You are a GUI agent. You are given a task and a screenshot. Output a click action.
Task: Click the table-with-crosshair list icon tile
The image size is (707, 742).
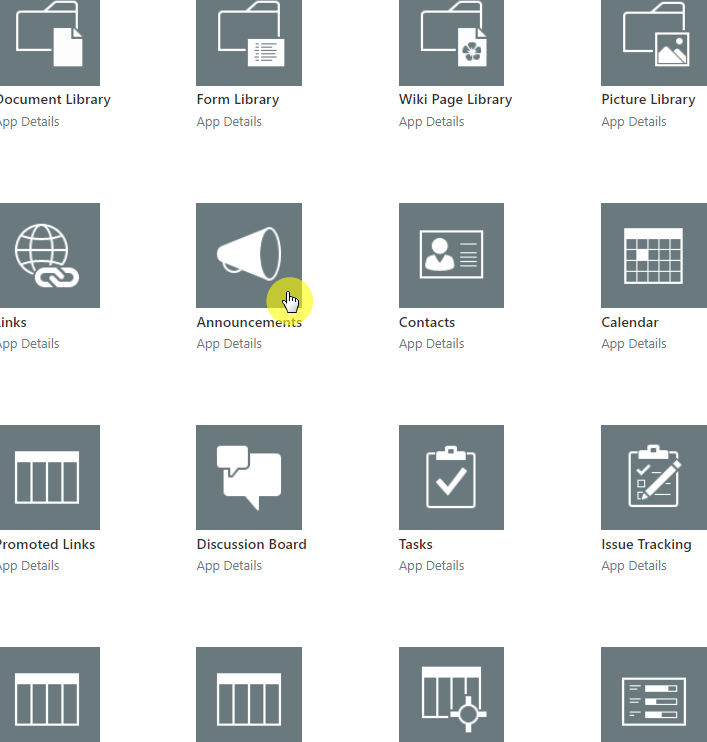point(451,694)
